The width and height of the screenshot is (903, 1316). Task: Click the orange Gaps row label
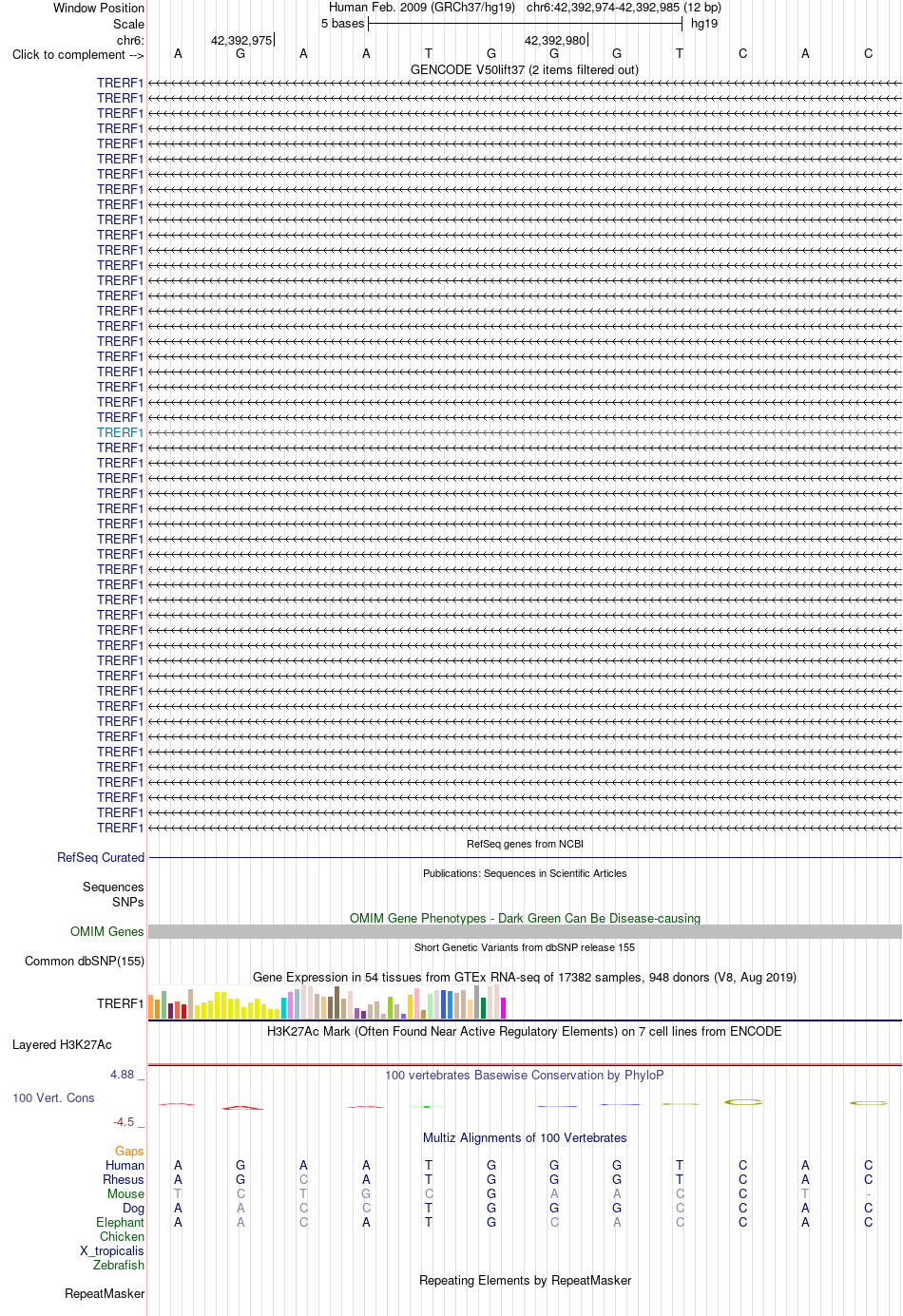point(129,1151)
